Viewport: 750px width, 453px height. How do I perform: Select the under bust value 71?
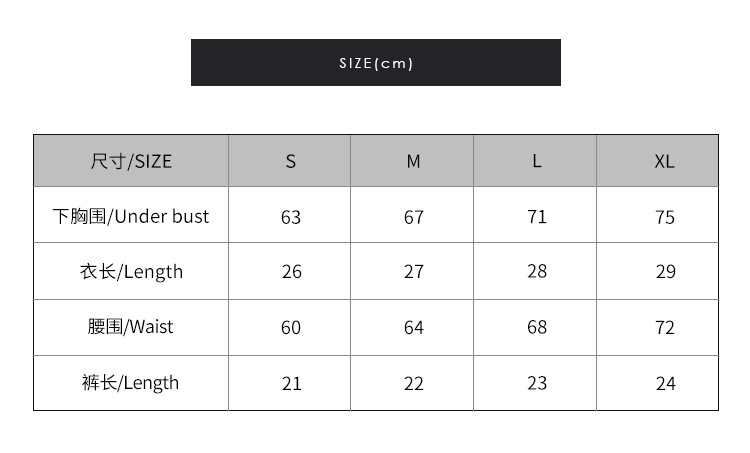(x=537, y=217)
